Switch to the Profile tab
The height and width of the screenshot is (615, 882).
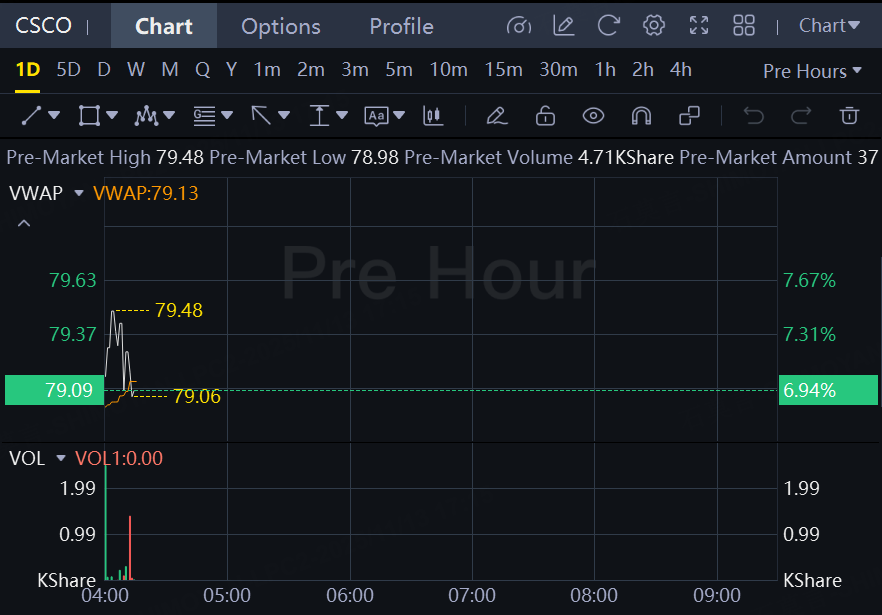(x=402, y=26)
